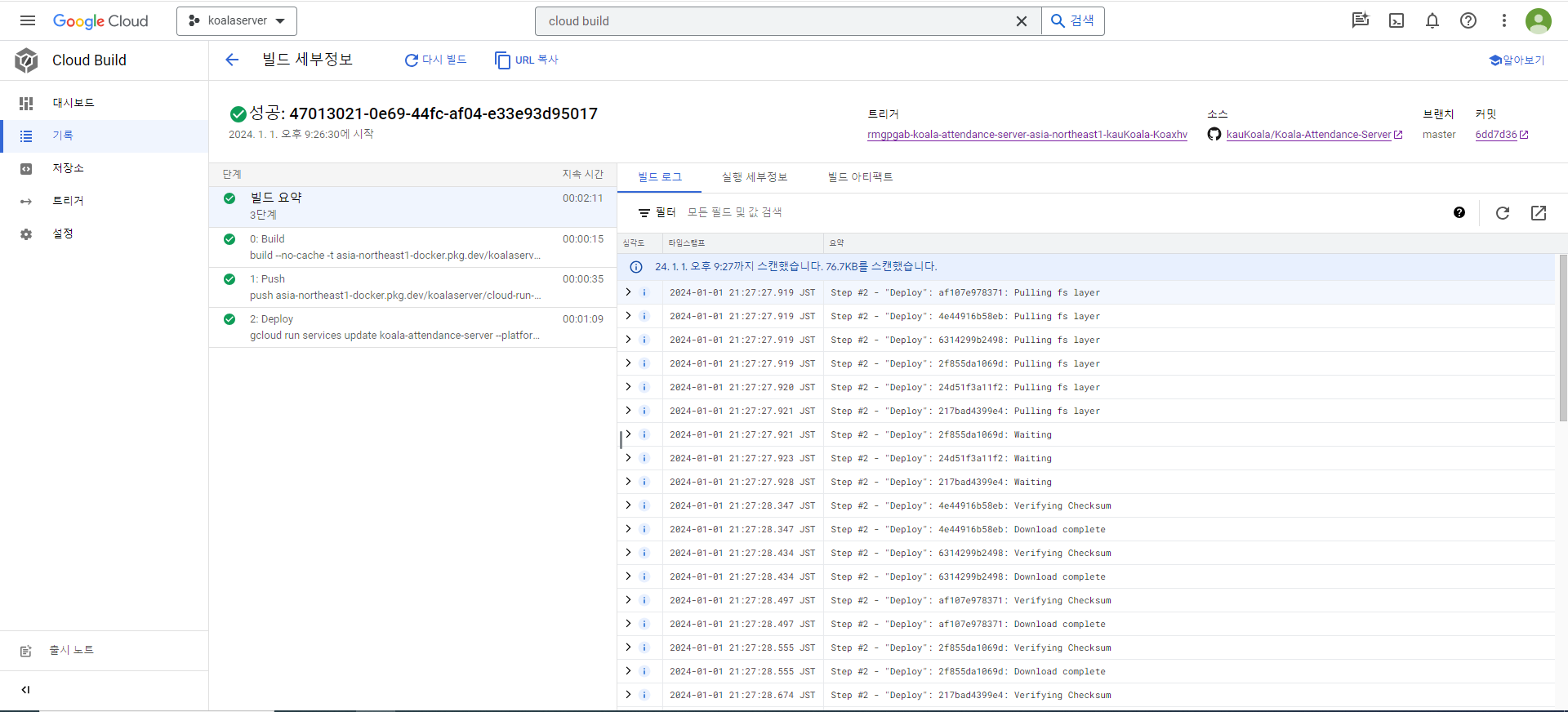Click the log pane vertical scrollbar

pos(1563,338)
